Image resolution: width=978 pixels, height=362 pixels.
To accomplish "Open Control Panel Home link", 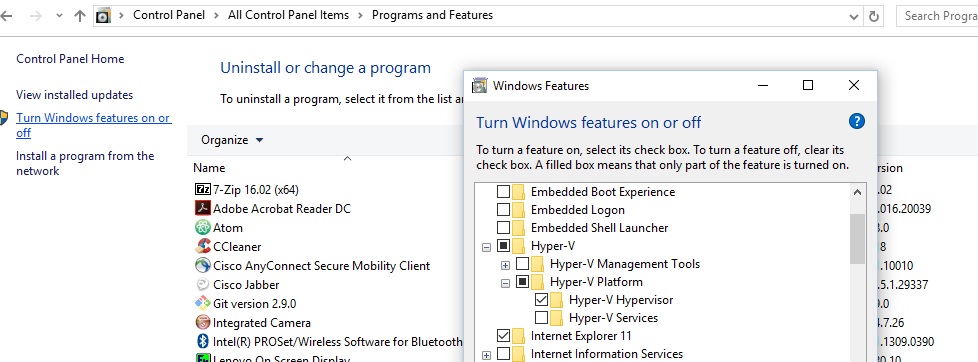I will tap(70, 59).
